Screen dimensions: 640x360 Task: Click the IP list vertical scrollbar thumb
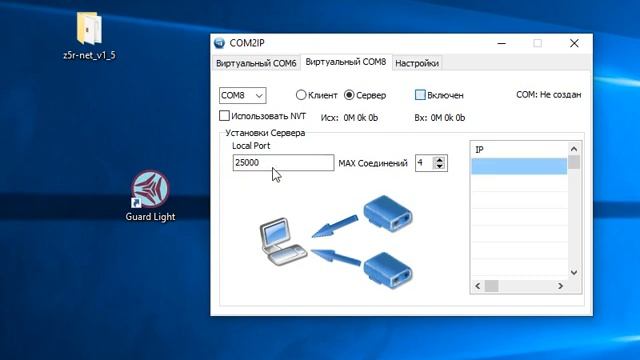574,162
